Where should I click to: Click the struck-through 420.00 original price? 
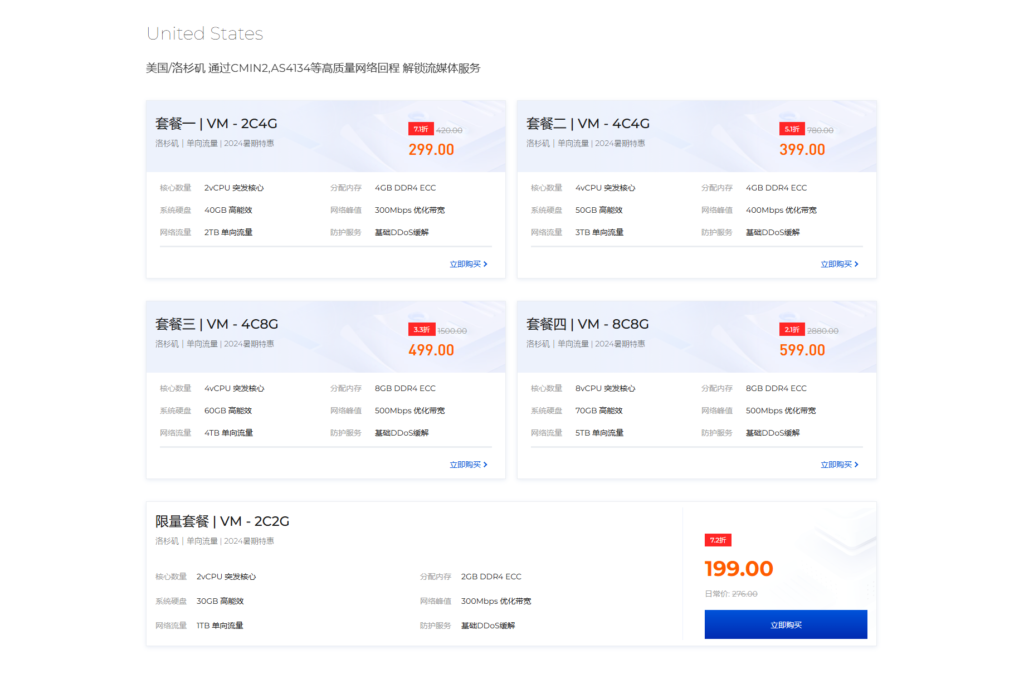(449, 131)
